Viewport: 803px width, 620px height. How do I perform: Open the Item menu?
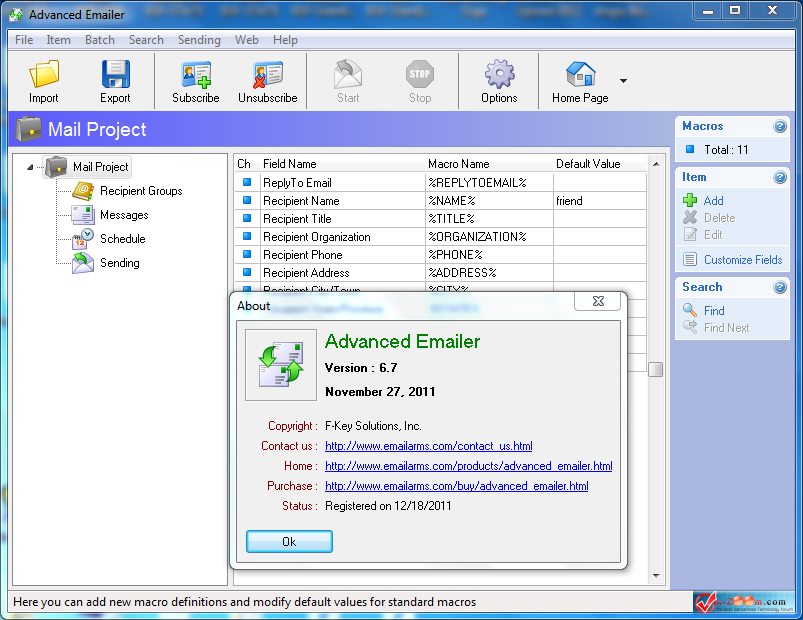tap(58, 40)
